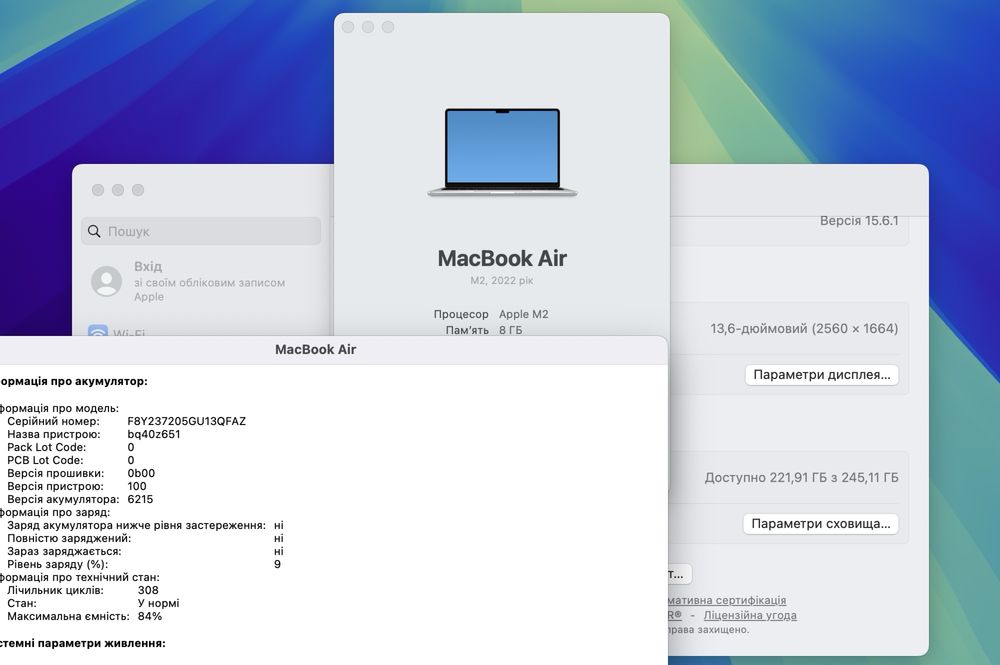Click the Повністю заряджений row label
Viewport: 1000px width, 665px height.
pos(69,538)
